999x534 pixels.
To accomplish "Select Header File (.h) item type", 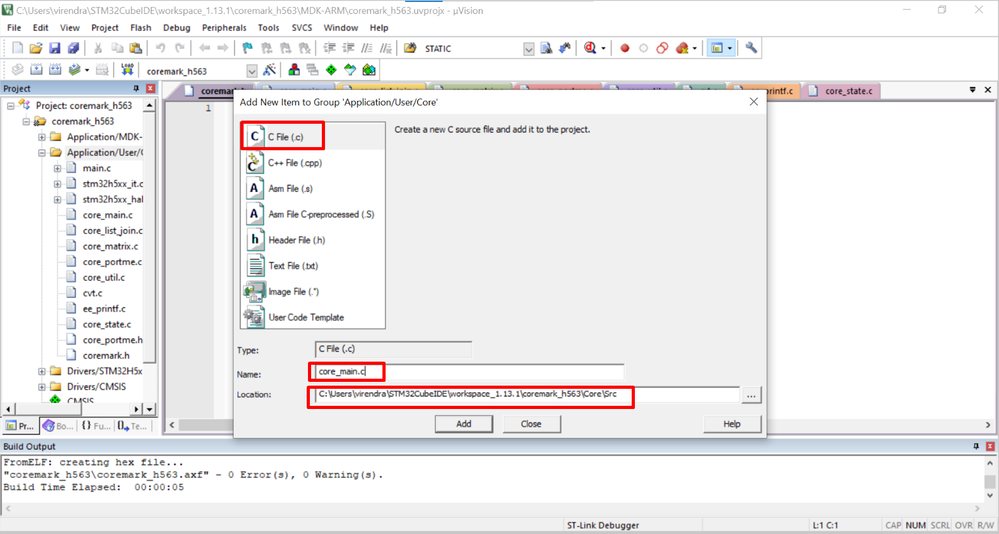I will tap(313, 240).
